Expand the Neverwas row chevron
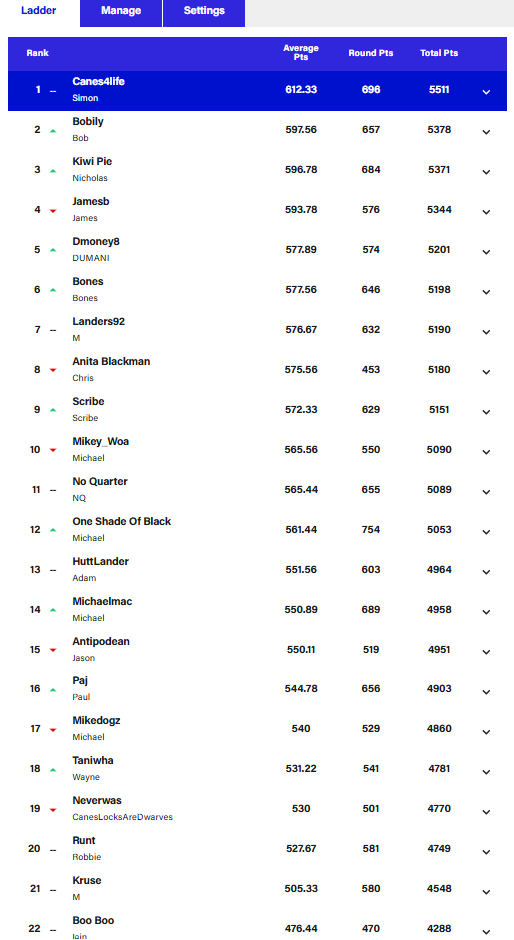 pos(486,812)
